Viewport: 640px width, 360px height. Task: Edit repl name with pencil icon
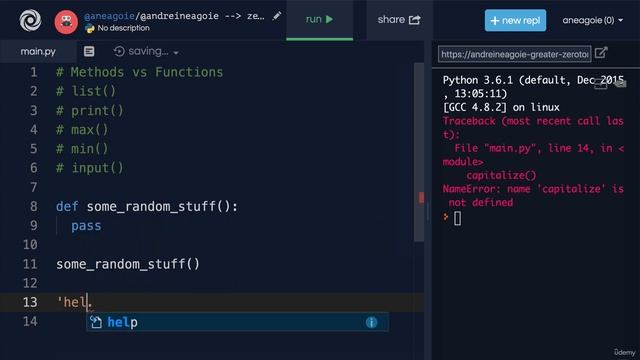click(277, 16)
